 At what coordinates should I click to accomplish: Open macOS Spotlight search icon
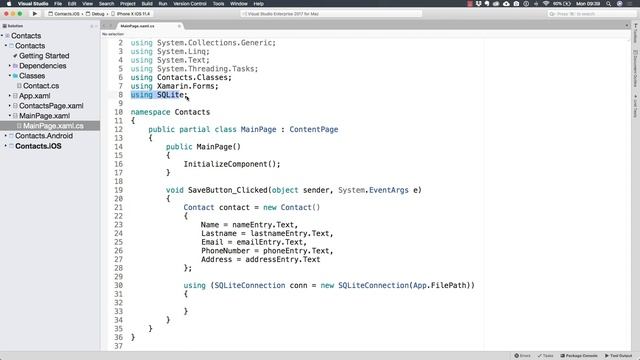[x=609, y=4]
